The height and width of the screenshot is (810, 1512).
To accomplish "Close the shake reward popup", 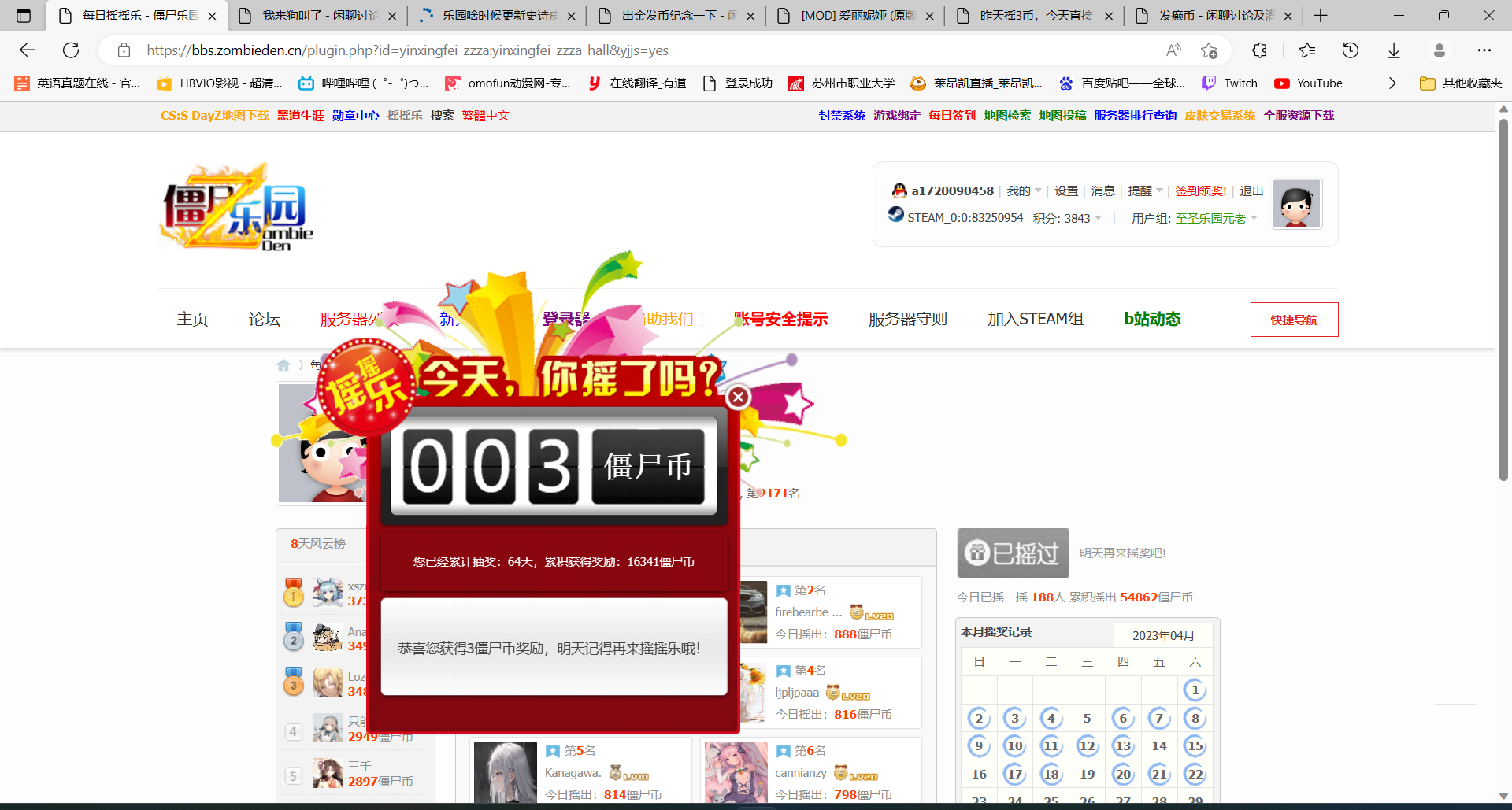I will [x=738, y=398].
